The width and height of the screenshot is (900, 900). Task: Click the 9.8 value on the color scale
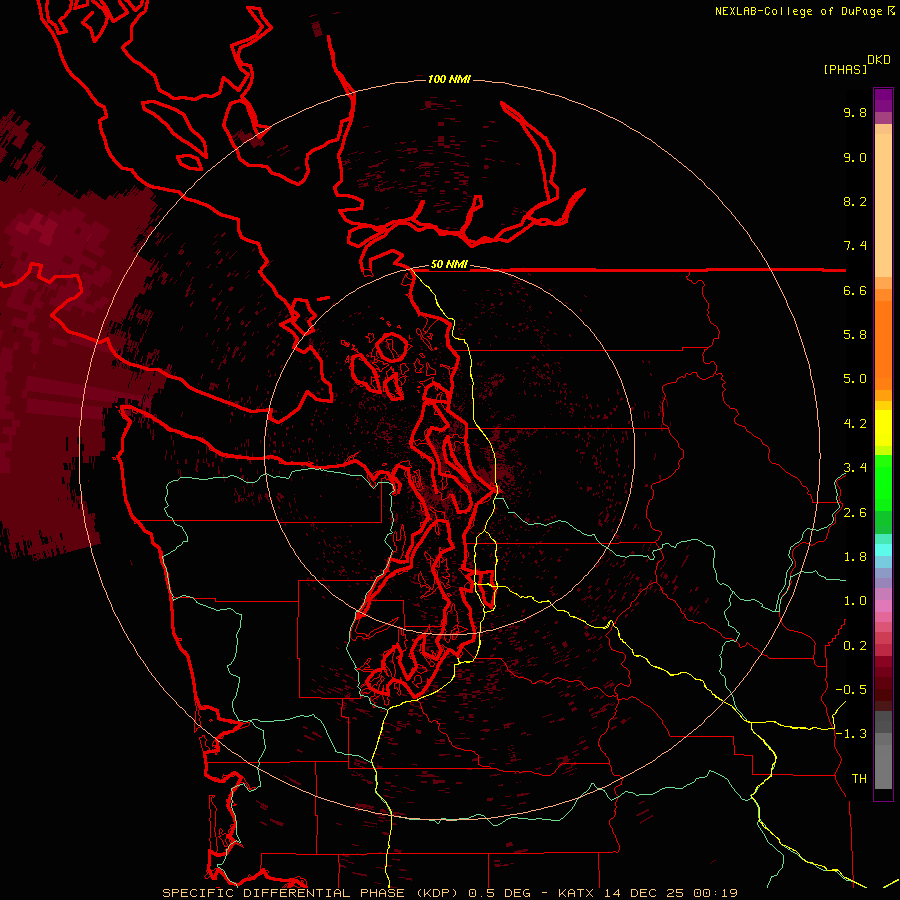pos(855,112)
